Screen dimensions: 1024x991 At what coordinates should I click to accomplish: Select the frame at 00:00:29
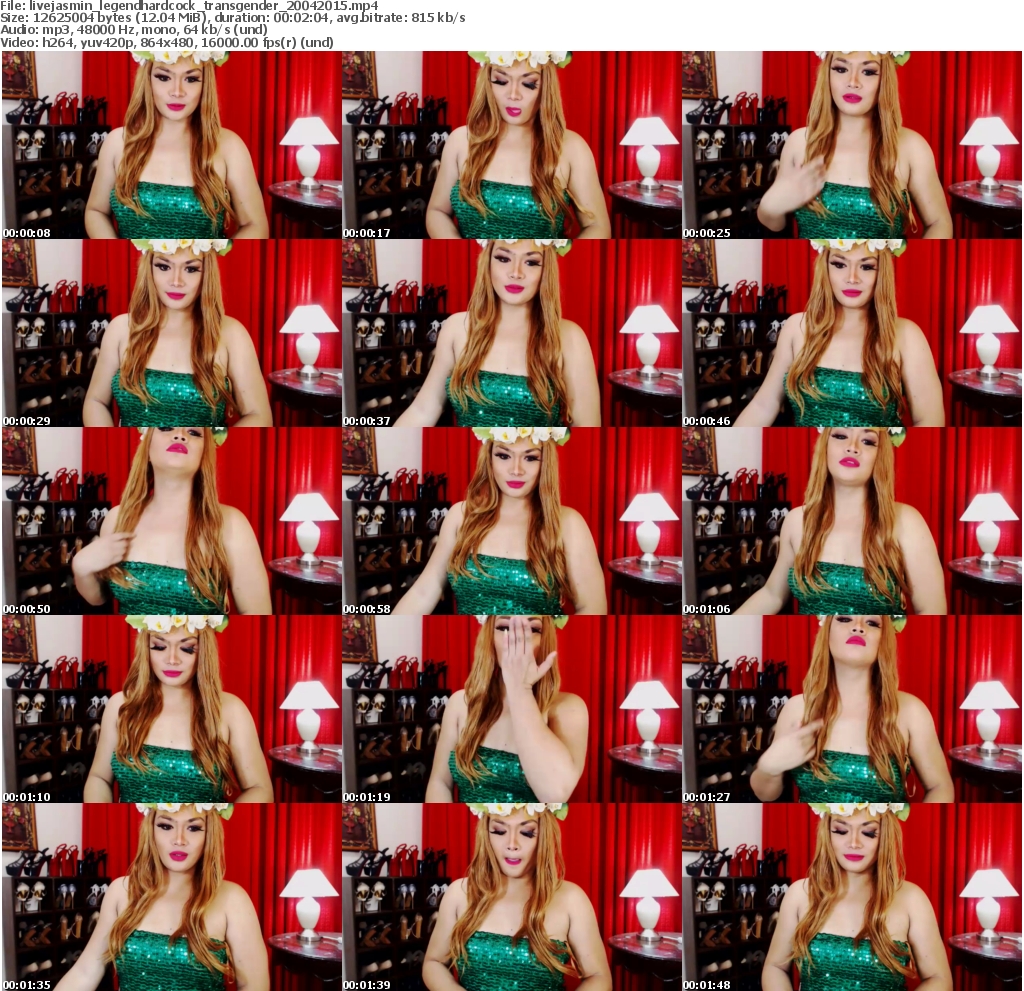(x=172, y=333)
